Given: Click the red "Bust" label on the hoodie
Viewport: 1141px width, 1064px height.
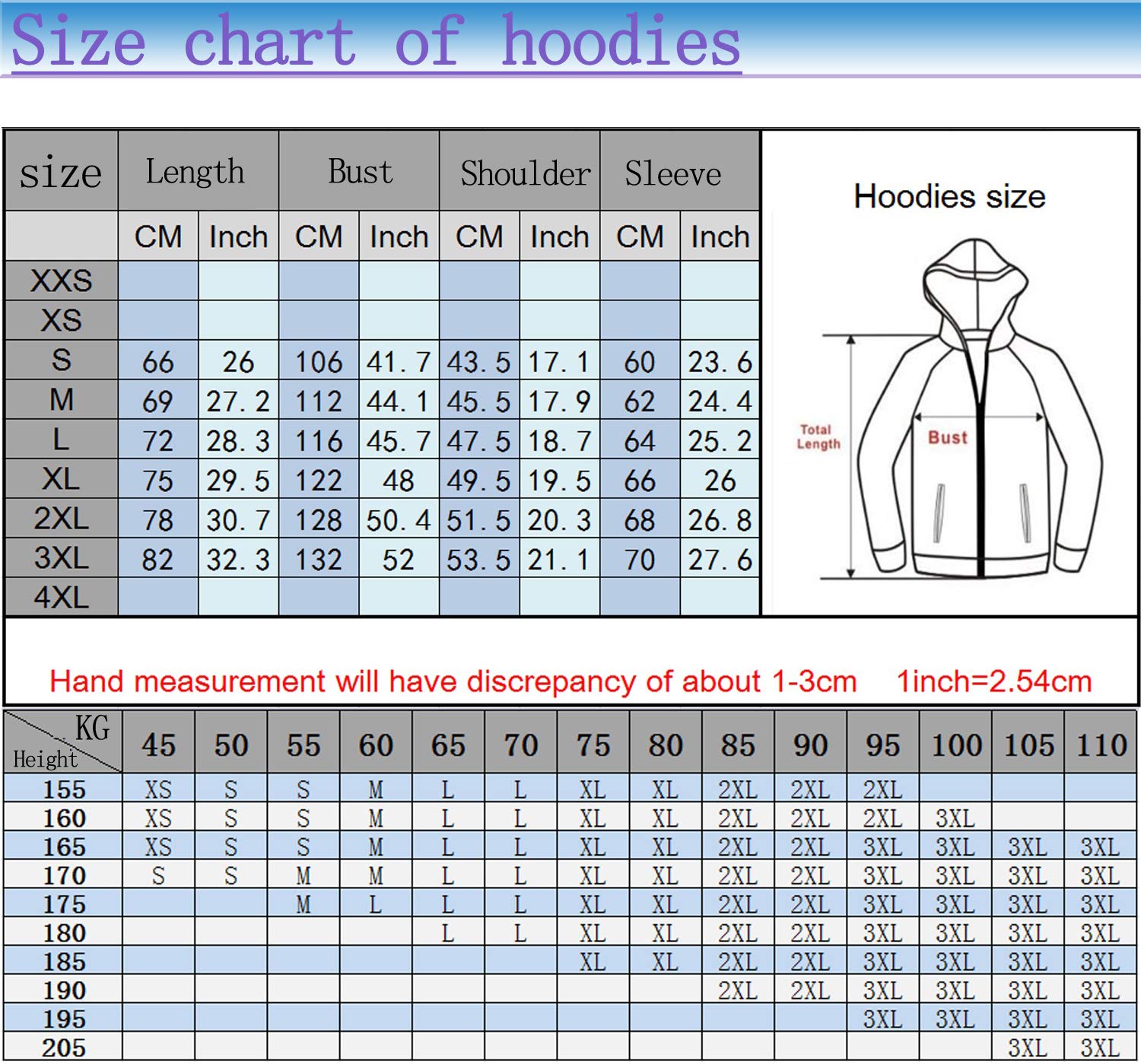Looking at the screenshot, I should (x=948, y=437).
